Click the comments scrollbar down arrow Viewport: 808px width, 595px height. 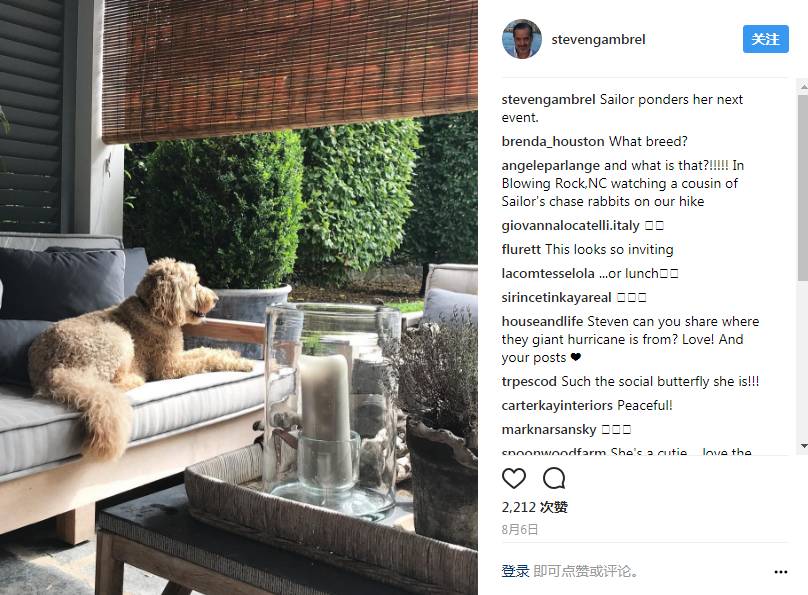point(803,446)
